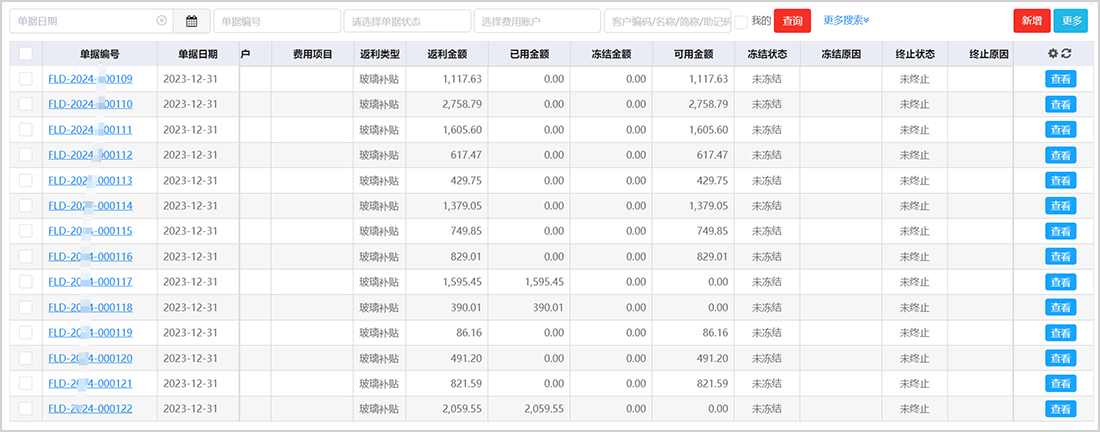
Task: Click the red 新增 button
Action: (1031, 21)
